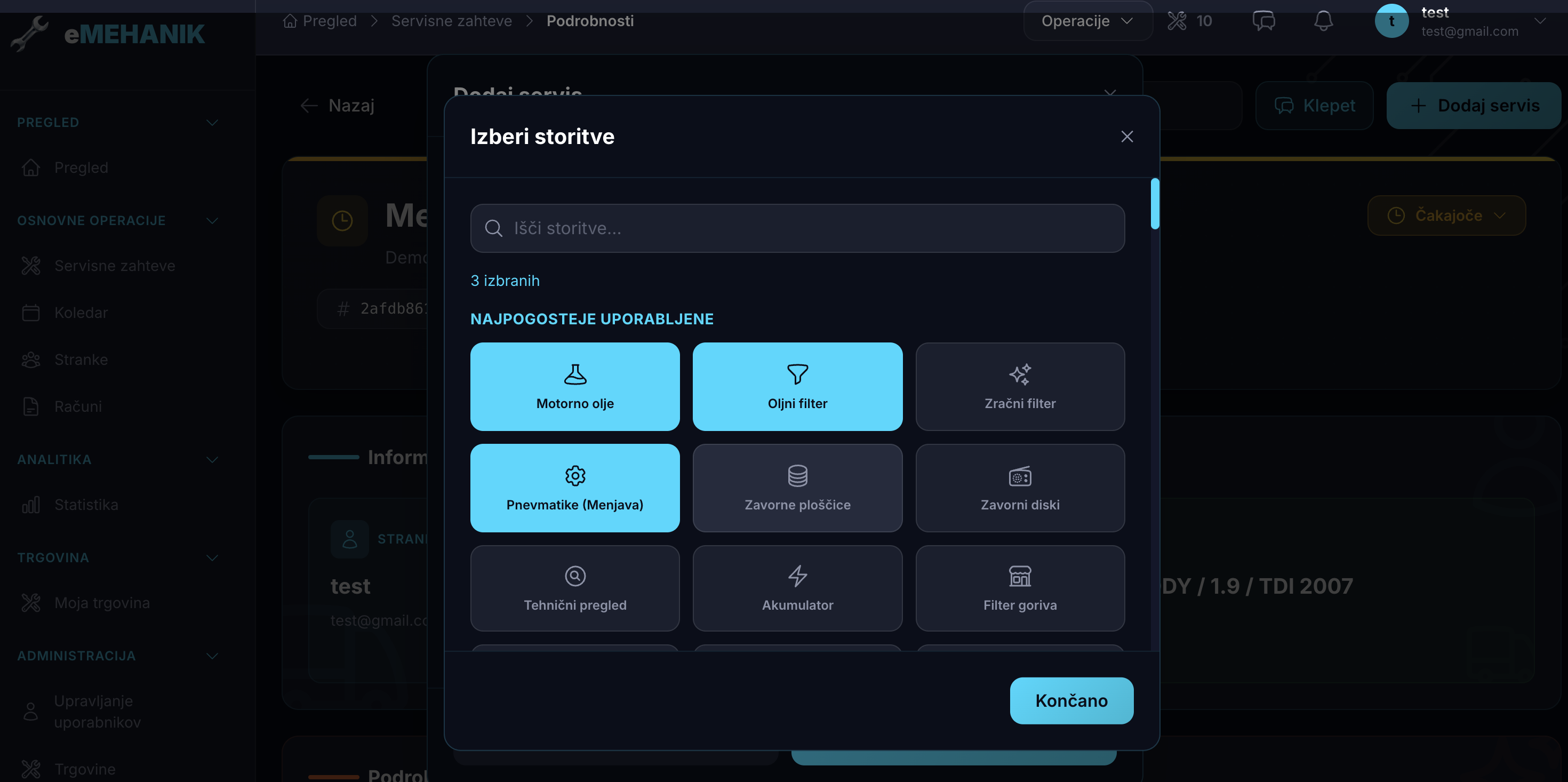Open the notifications bell icon

coord(1323,21)
